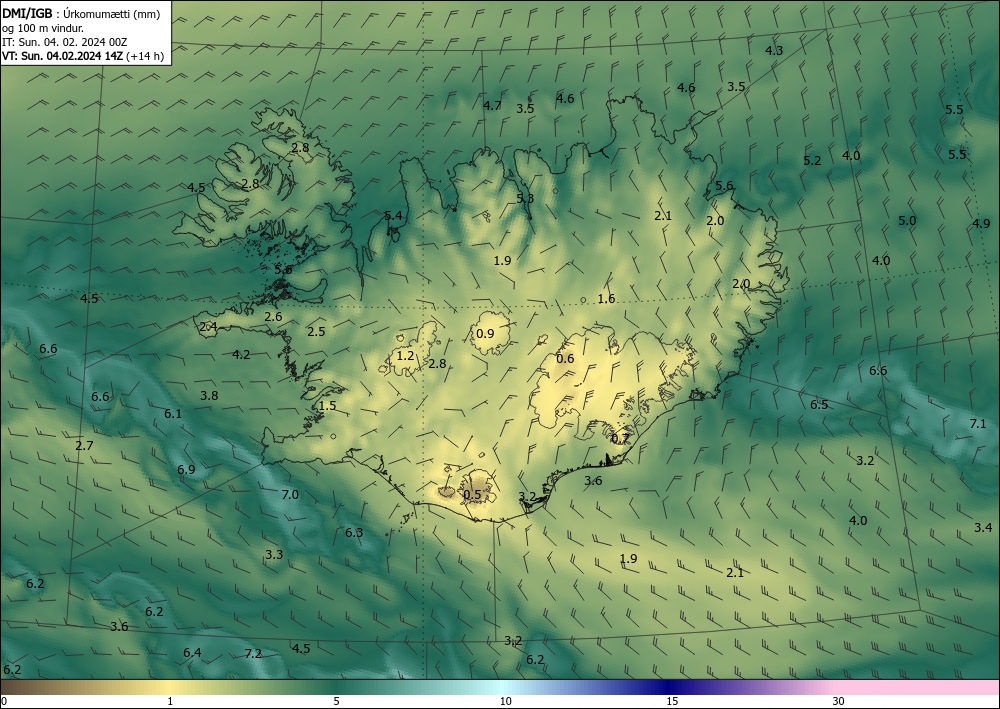Click the value 7.1 on the map
The height and width of the screenshot is (709, 1000).
pos(978,423)
